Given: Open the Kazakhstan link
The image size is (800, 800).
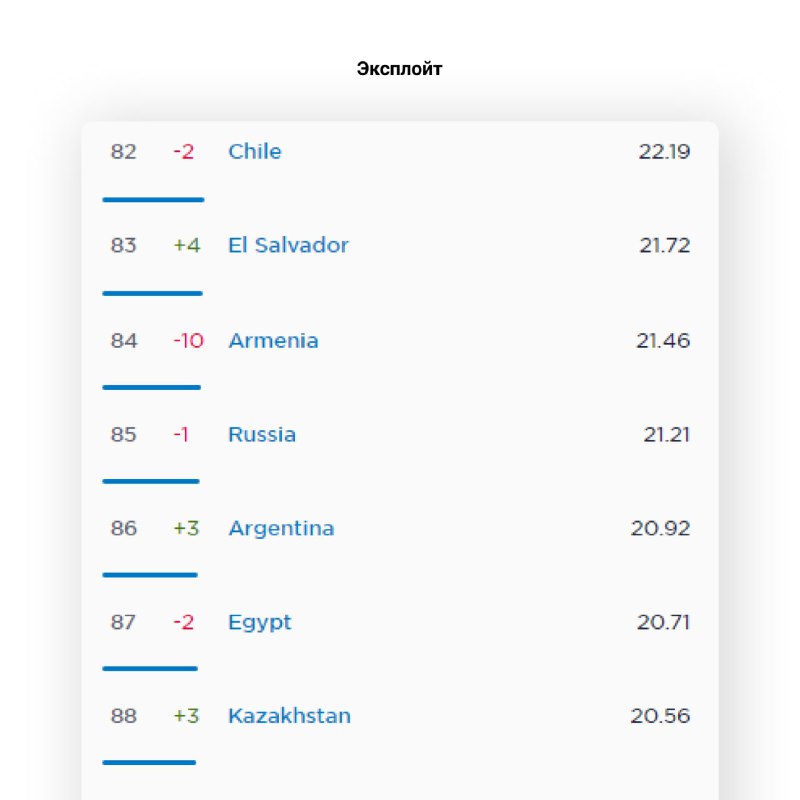Looking at the screenshot, I should click(x=289, y=717).
